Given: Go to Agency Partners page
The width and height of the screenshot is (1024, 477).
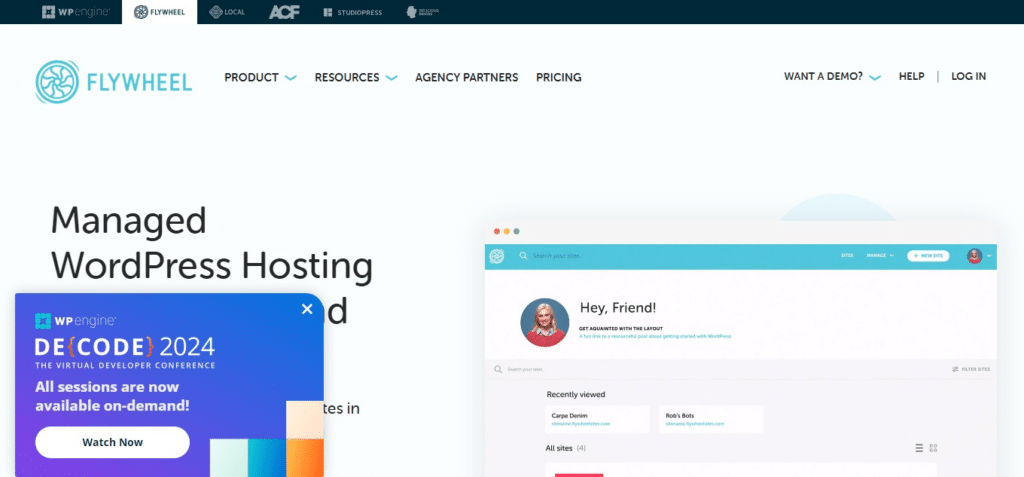Looking at the screenshot, I should [x=466, y=77].
